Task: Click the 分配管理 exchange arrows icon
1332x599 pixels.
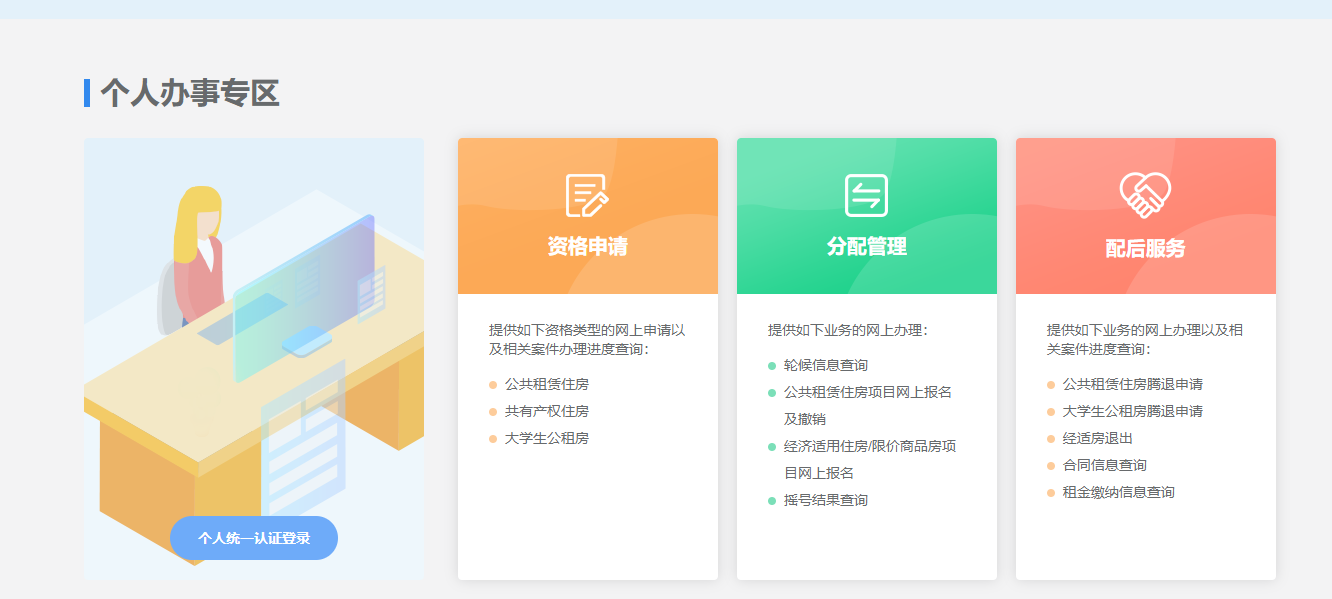Action: point(866,195)
